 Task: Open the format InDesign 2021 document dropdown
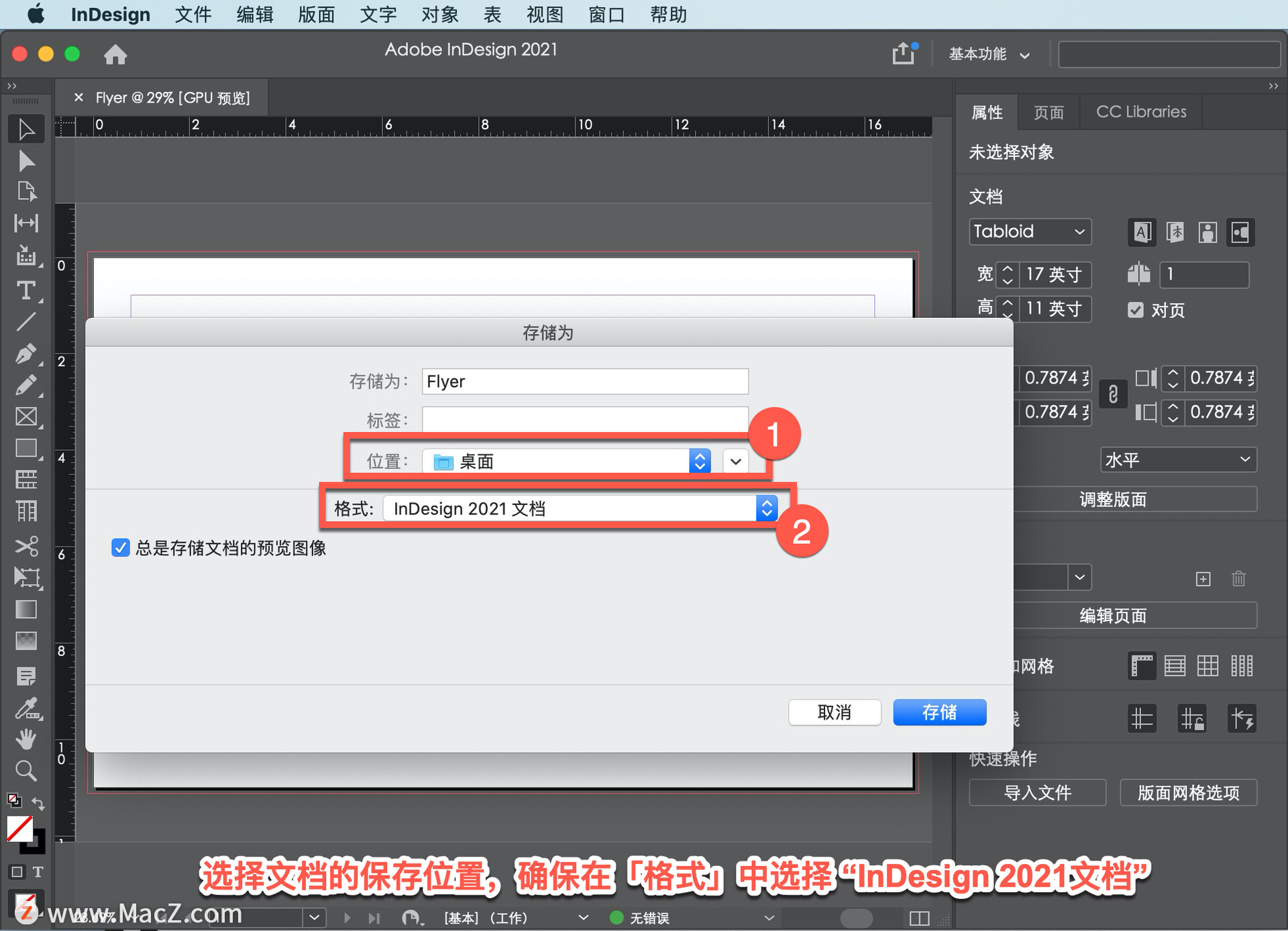click(x=766, y=508)
